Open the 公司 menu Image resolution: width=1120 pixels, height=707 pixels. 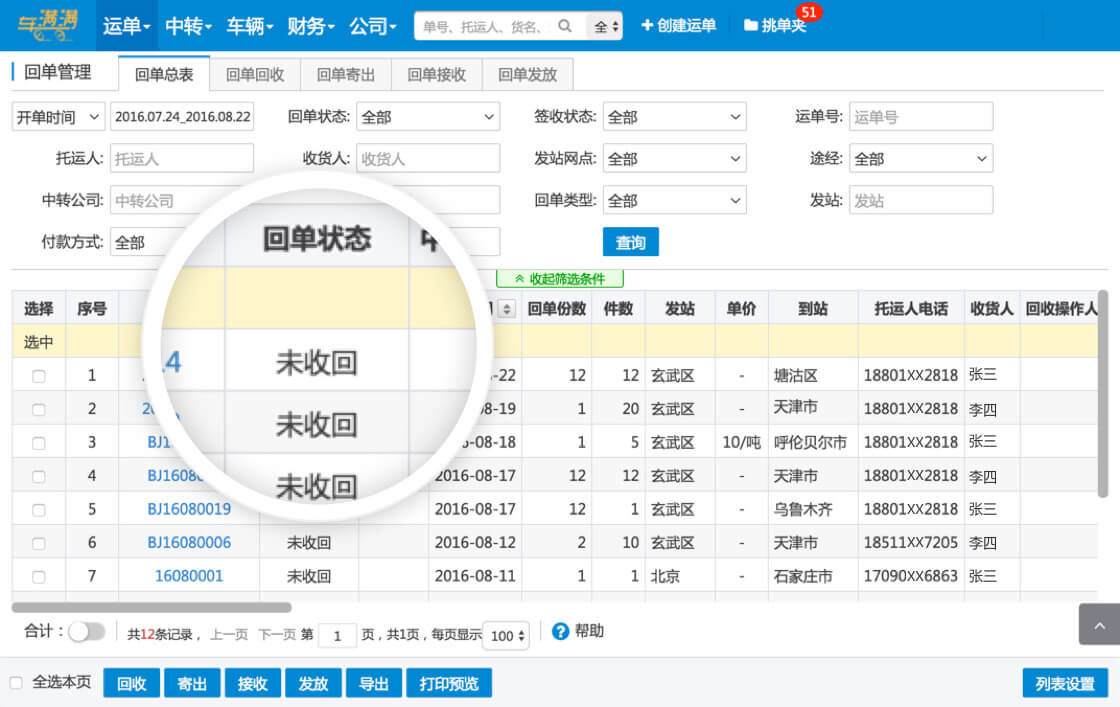372,26
